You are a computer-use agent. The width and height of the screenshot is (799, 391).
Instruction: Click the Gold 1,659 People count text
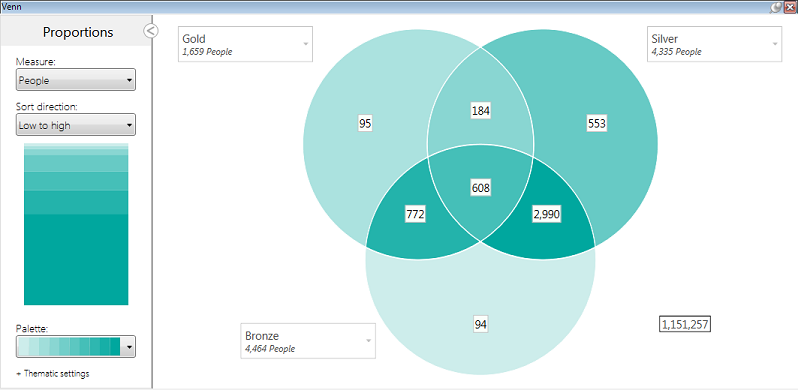(x=207, y=51)
